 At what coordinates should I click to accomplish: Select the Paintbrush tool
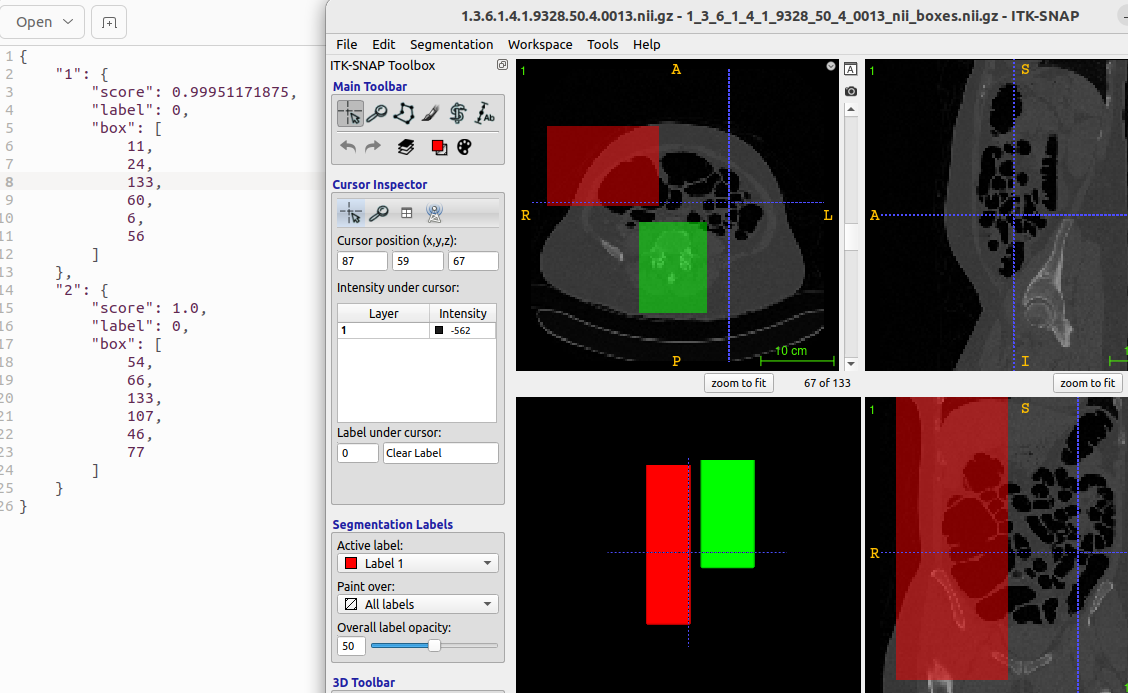click(x=430, y=113)
